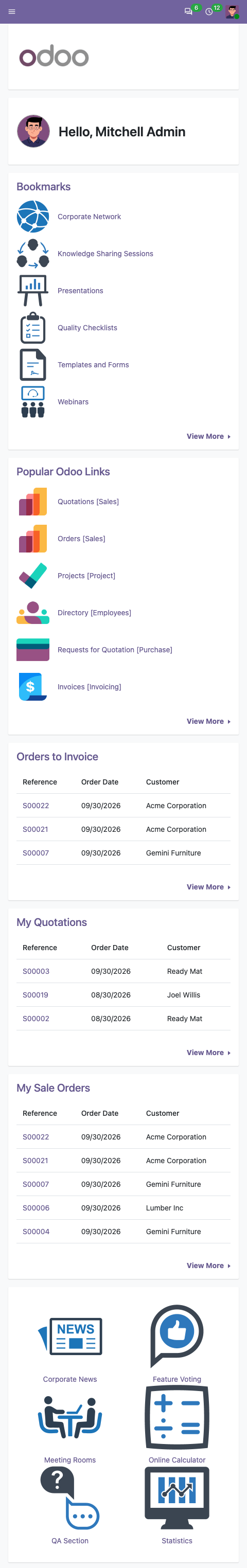Open Meeting Rooms icon
The height and width of the screenshot is (1568, 247).
tap(70, 1418)
